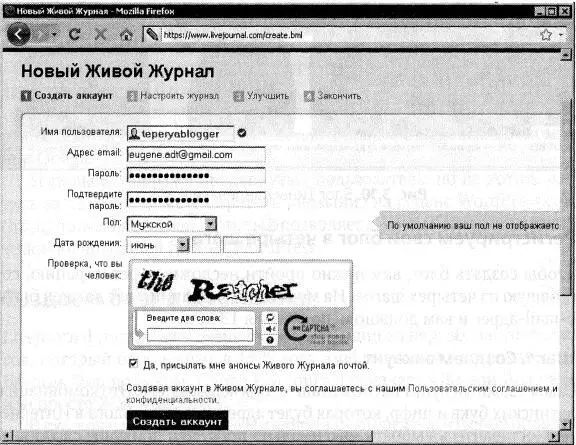Open CAPTCHA help question mark icon
The image size is (576, 445).
tap(270, 340)
